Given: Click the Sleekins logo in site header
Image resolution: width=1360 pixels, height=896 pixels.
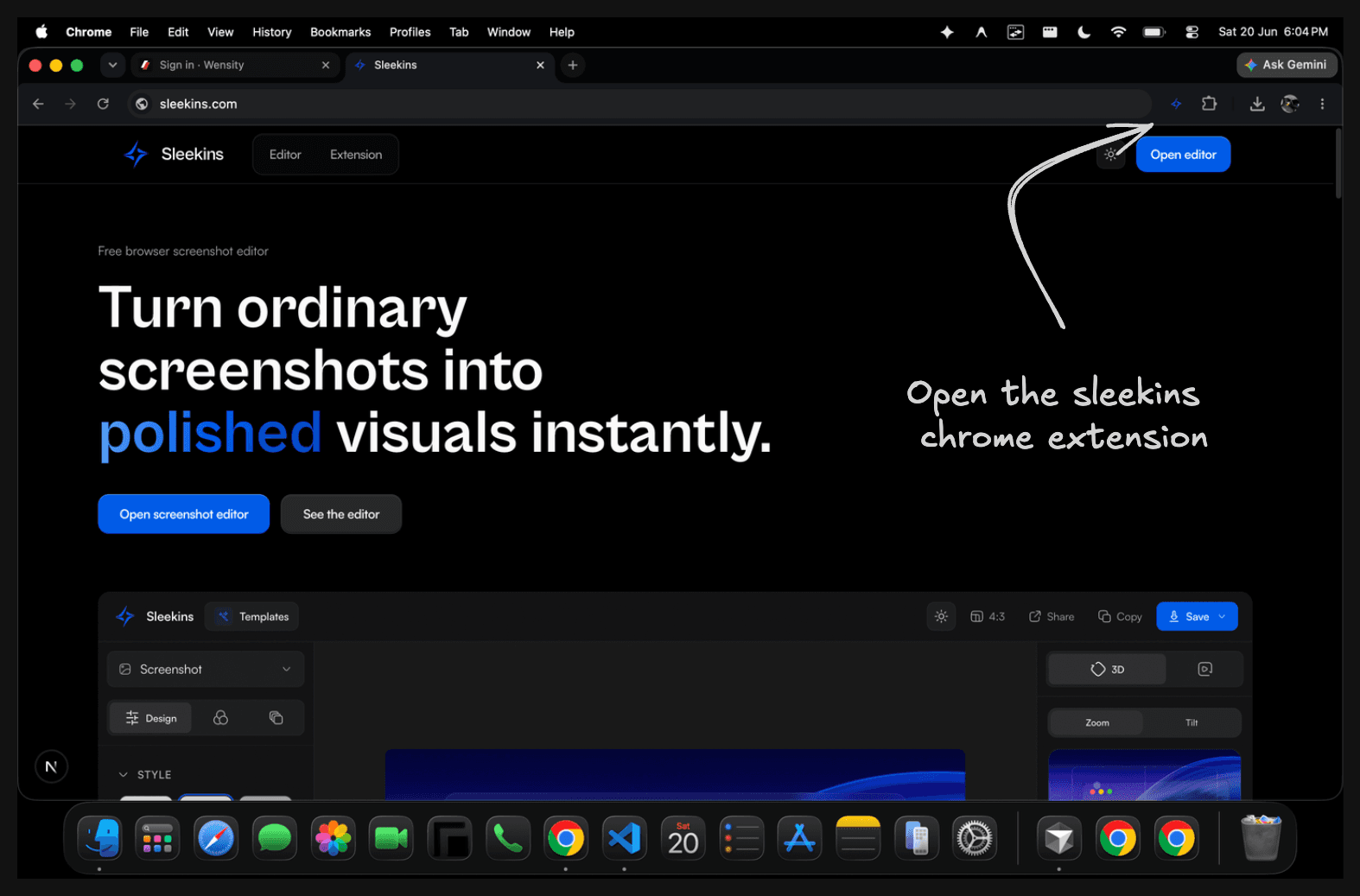Looking at the screenshot, I should click(x=175, y=155).
